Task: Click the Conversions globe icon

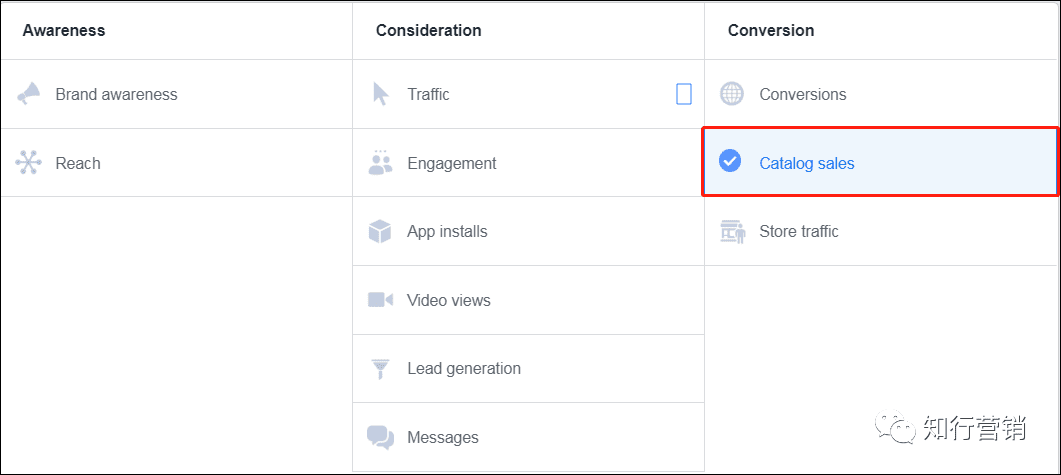Action: click(x=732, y=94)
